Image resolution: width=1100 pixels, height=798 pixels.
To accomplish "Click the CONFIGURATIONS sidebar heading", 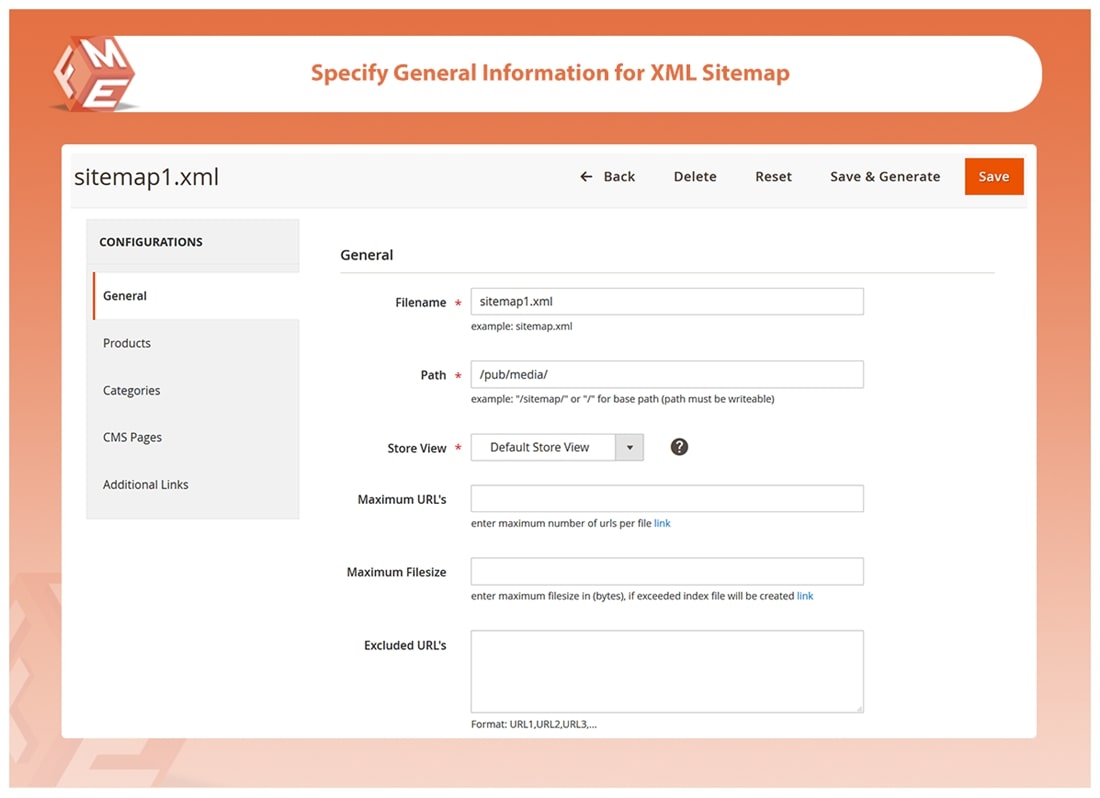I will coord(151,242).
